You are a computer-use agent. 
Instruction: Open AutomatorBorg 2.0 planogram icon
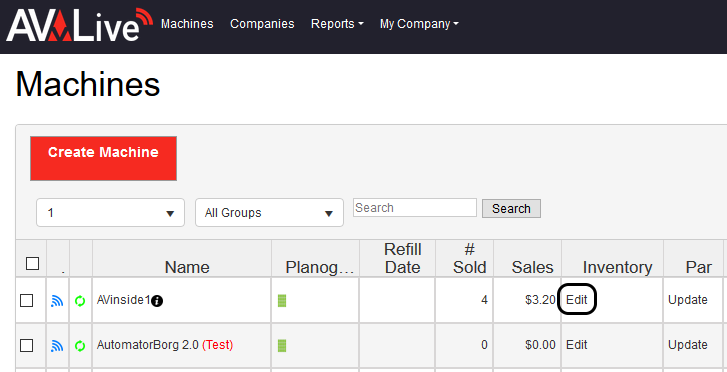(282, 346)
